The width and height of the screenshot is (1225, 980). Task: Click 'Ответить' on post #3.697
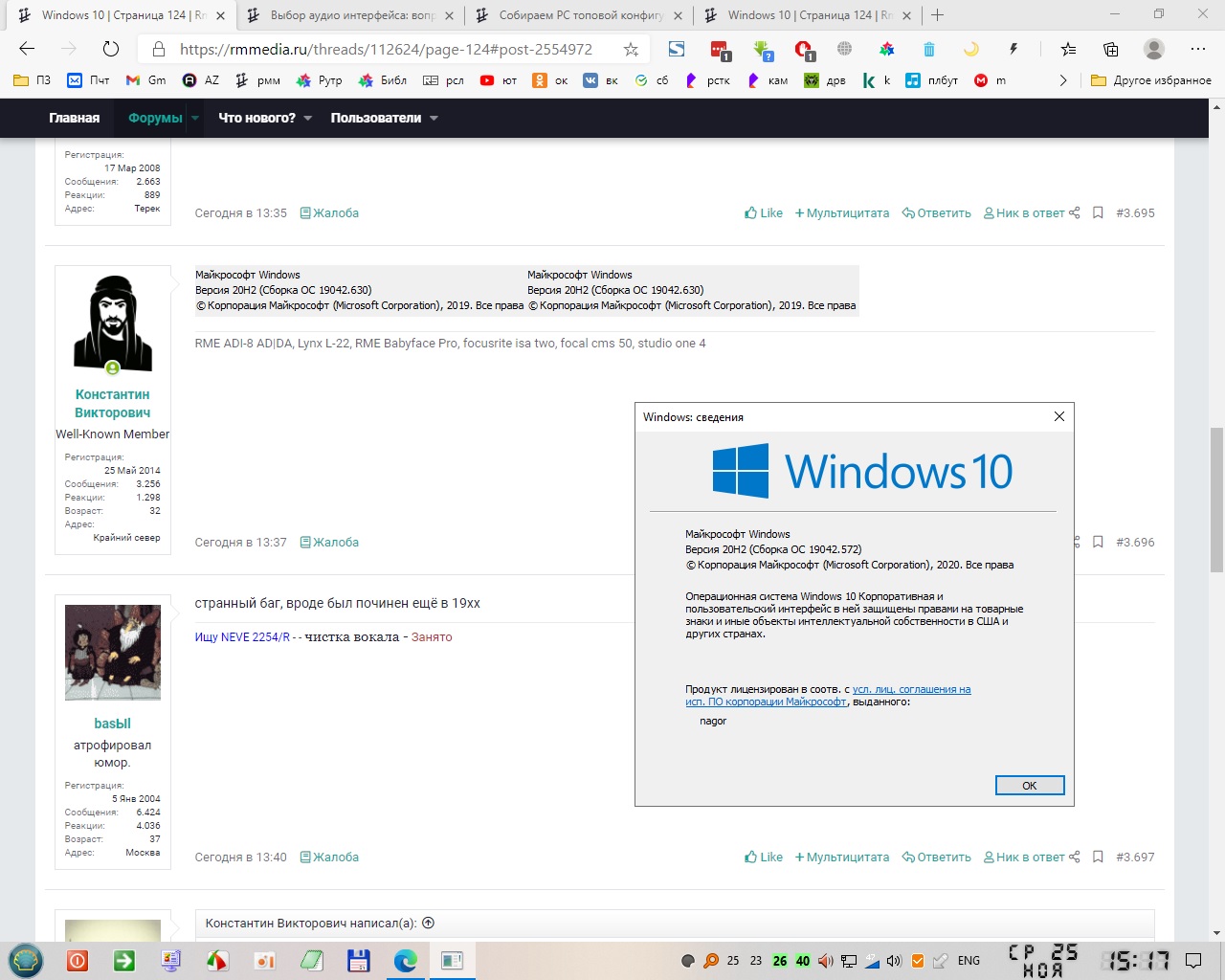coord(937,857)
